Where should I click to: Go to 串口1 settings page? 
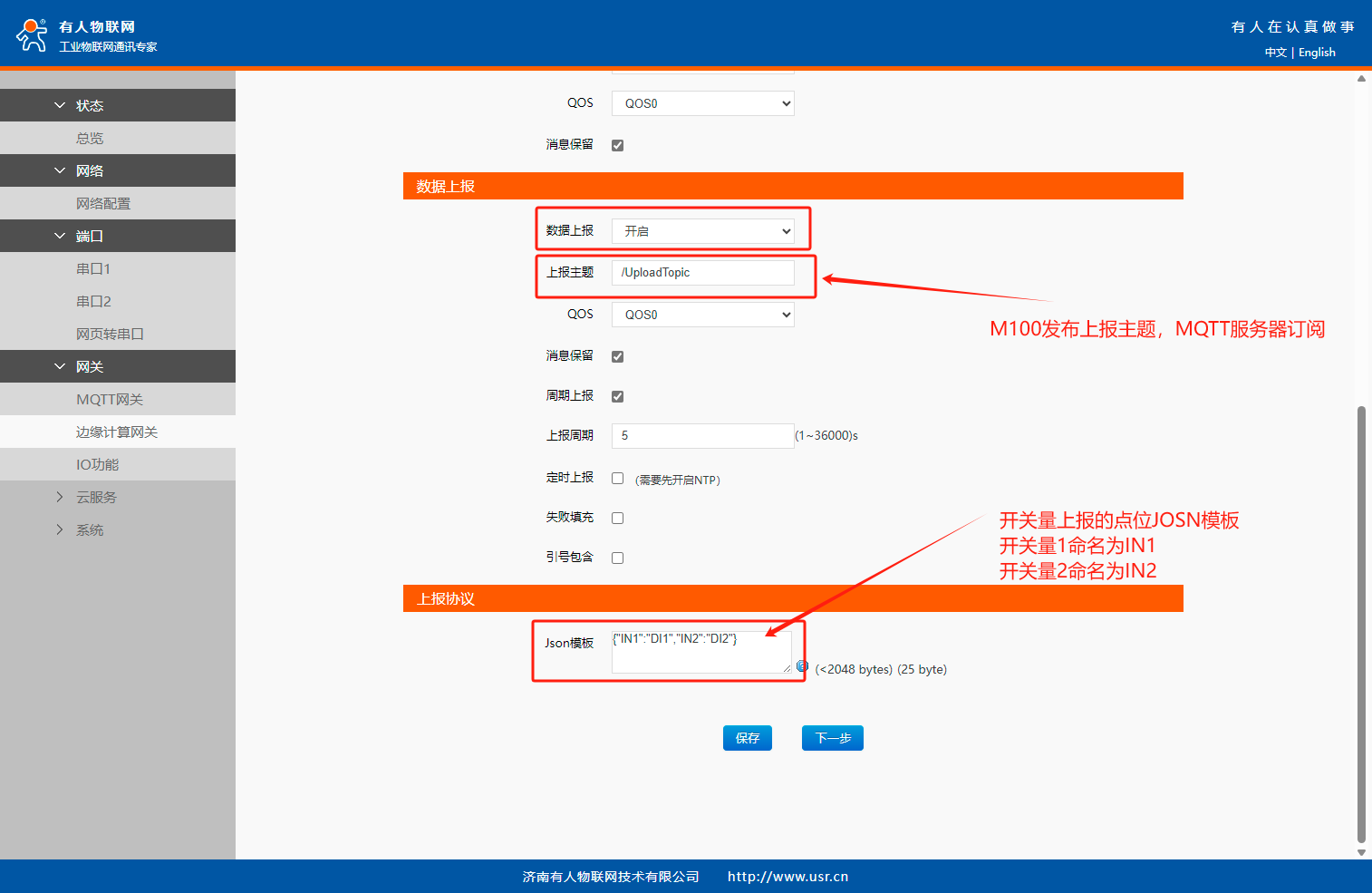[93, 268]
